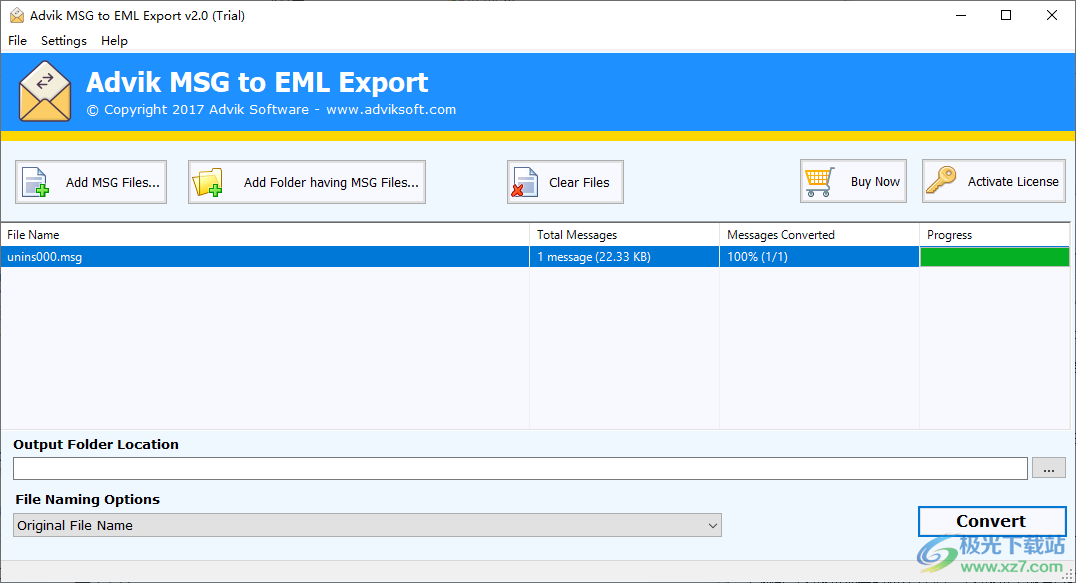Click the shopping cart Buy Now icon
This screenshot has width=1076, height=583.
click(820, 180)
